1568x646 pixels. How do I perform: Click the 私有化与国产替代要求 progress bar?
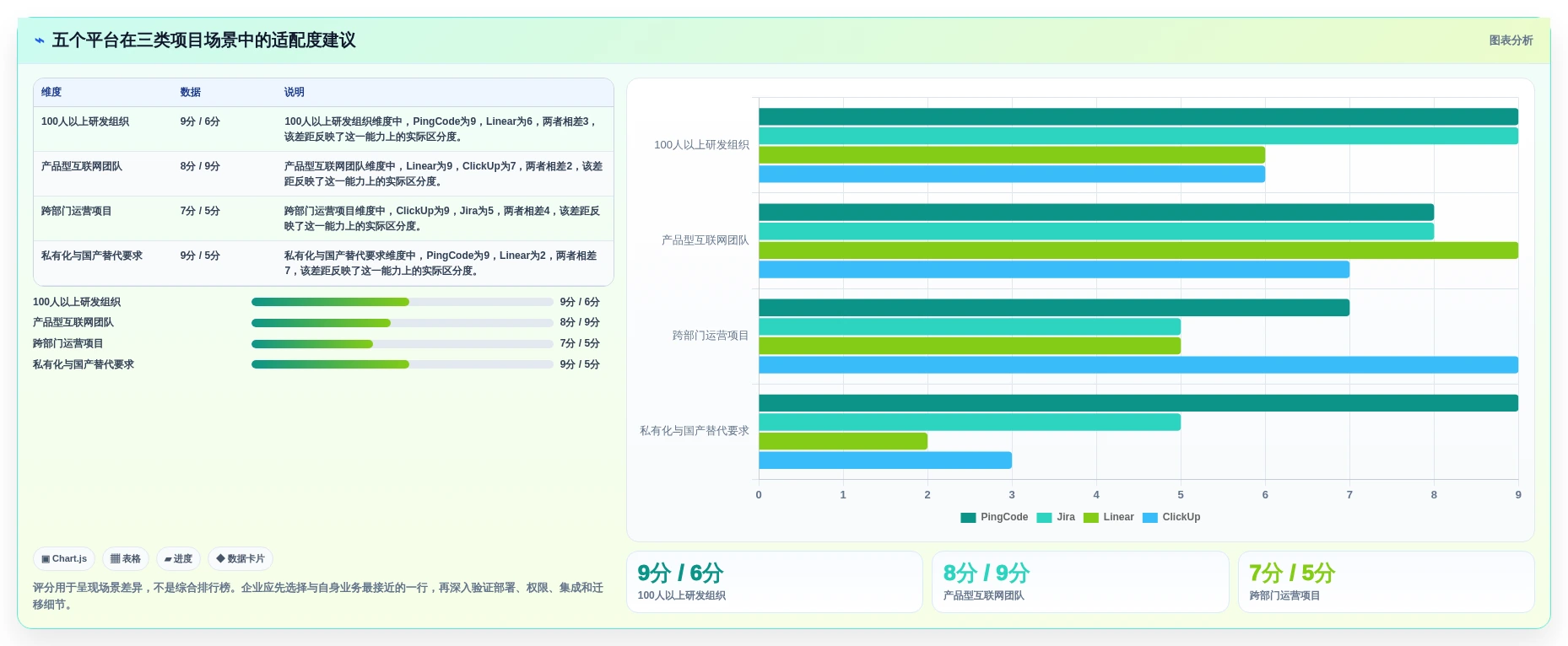[x=403, y=364]
